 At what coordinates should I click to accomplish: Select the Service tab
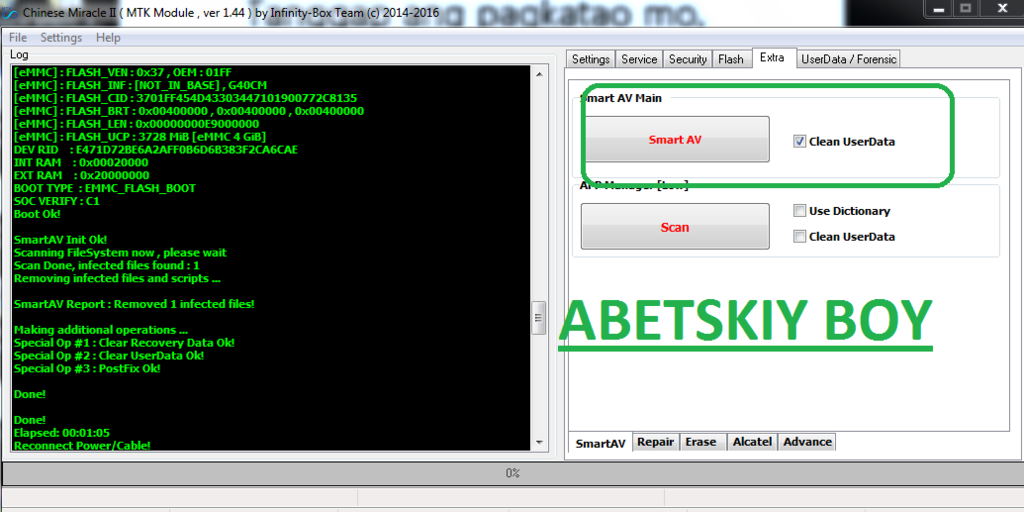point(639,59)
